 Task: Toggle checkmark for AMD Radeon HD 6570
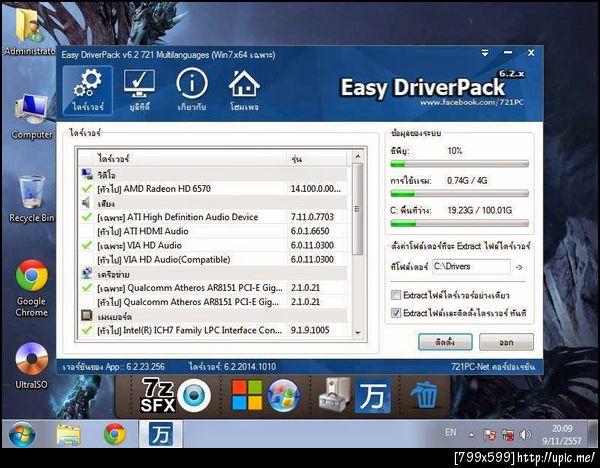pyautogui.click(x=87, y=188)
